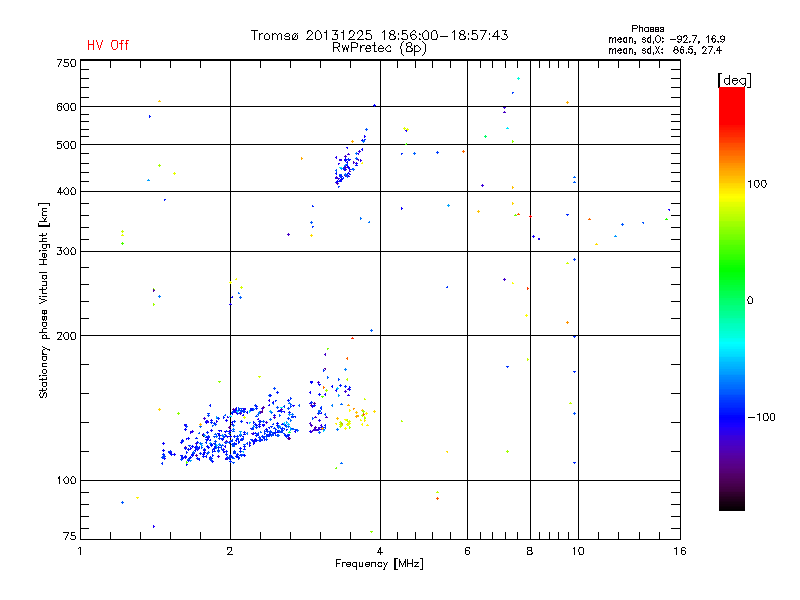Click the "10" MHz frequency axis tick label
This screenshot has height=600, width=800.
click(x=578, y=551)
